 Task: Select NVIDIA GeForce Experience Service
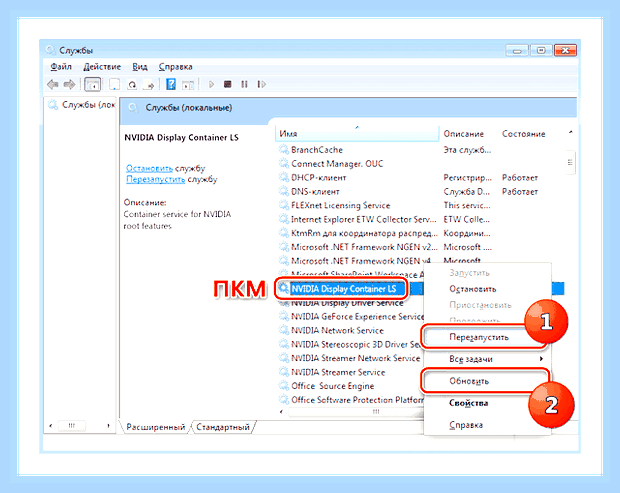(x=357, y=316)
